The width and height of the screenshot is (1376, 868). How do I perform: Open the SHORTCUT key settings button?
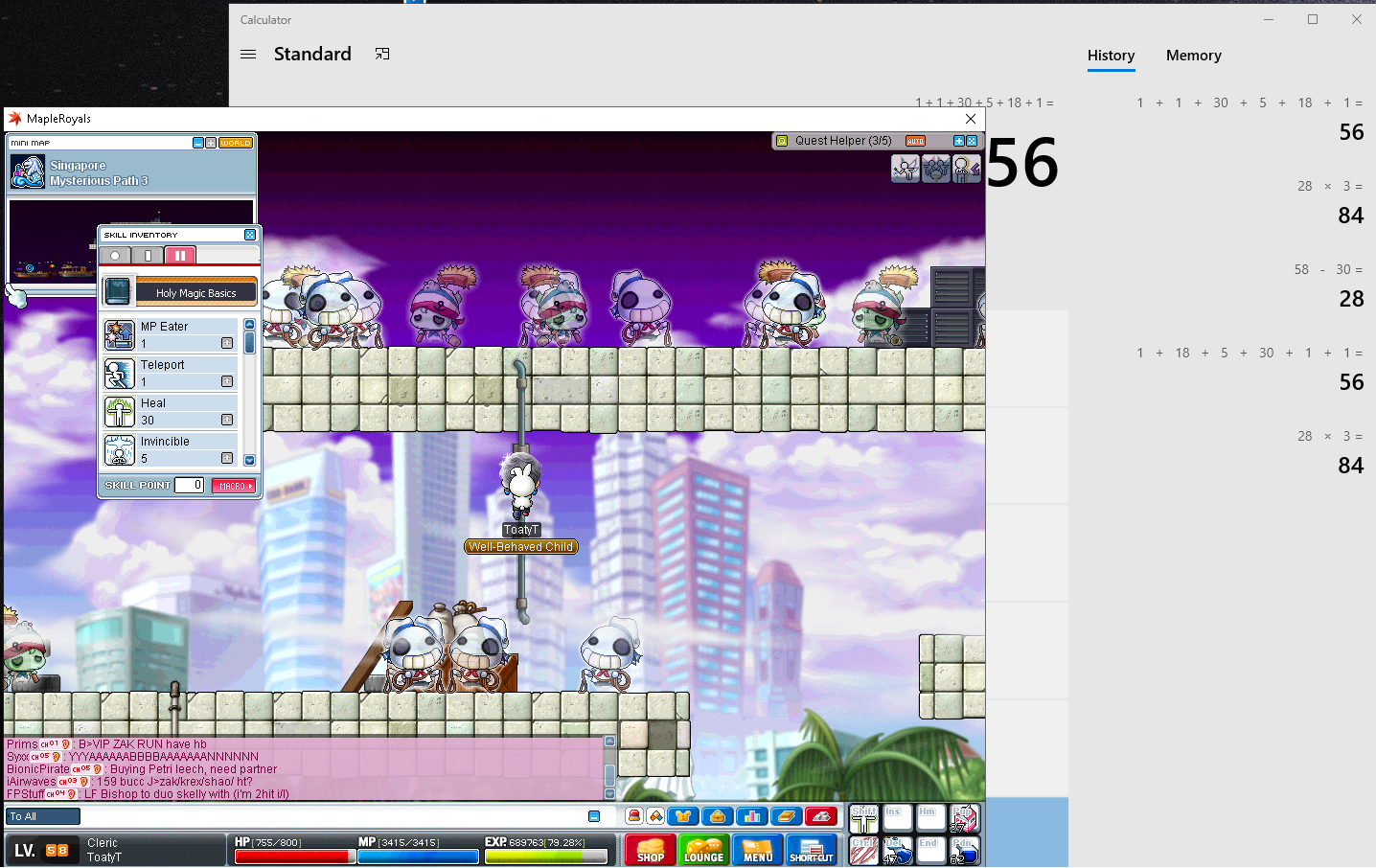[x=811, y=850]
